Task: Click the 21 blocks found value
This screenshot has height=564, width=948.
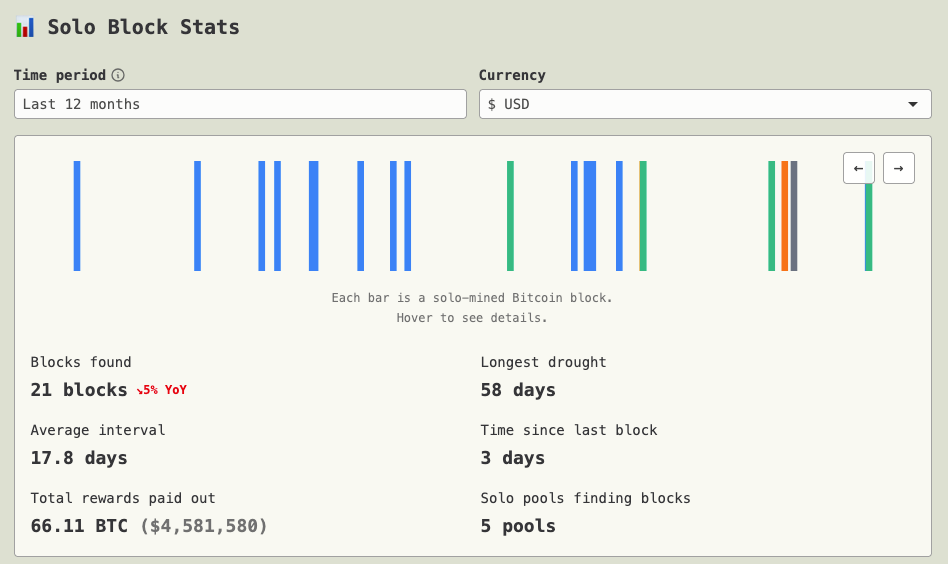Action: pyautogui.click(x=79, y=390)
